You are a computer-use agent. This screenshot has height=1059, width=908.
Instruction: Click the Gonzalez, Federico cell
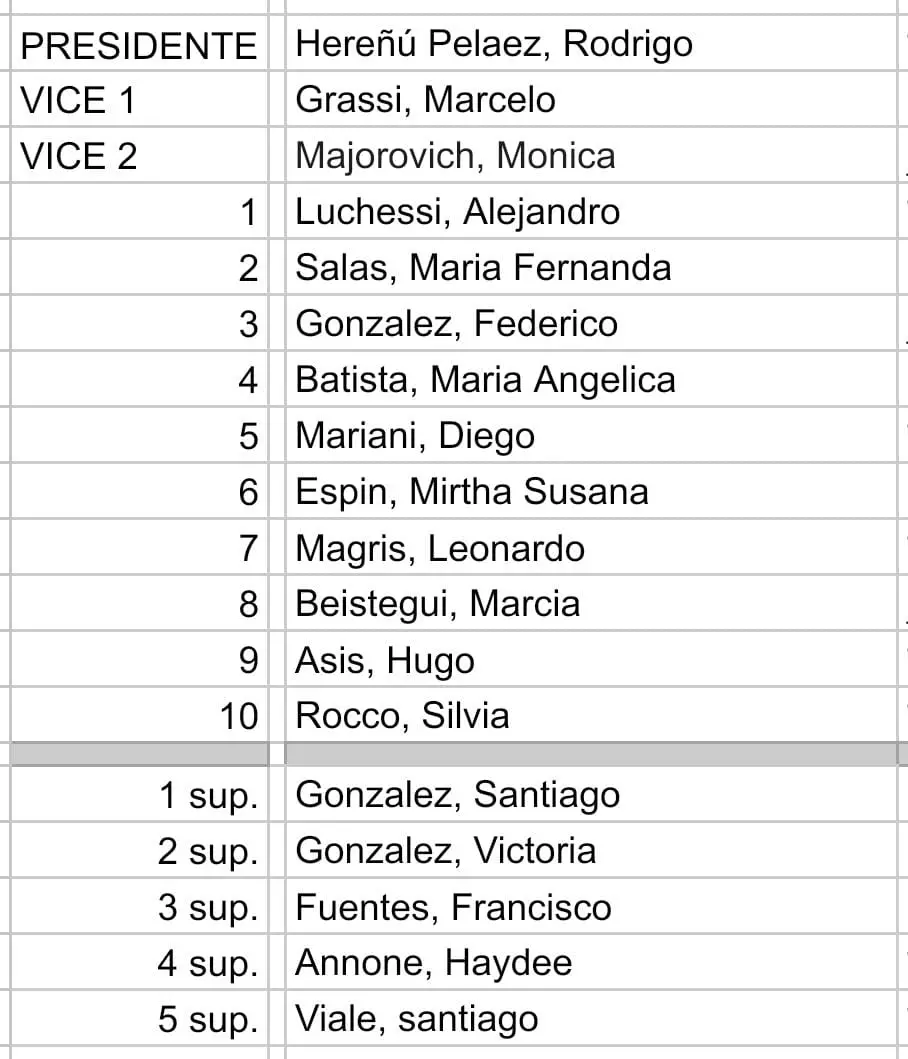457,324
